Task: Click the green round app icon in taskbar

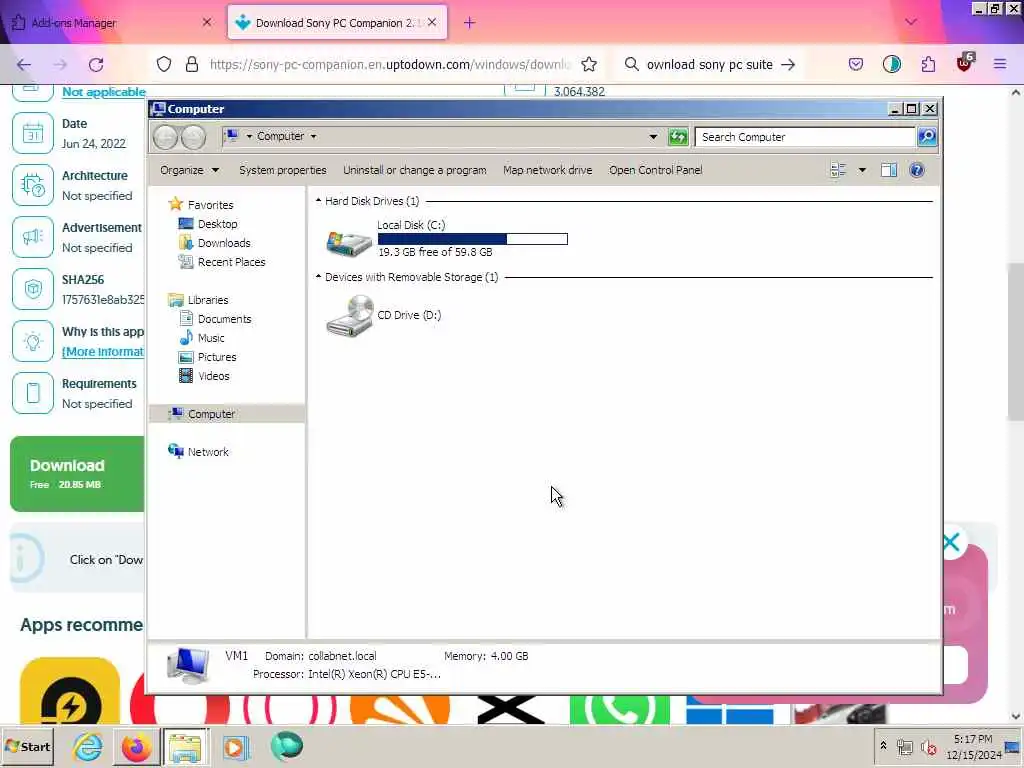Action: tap(286, 746)
